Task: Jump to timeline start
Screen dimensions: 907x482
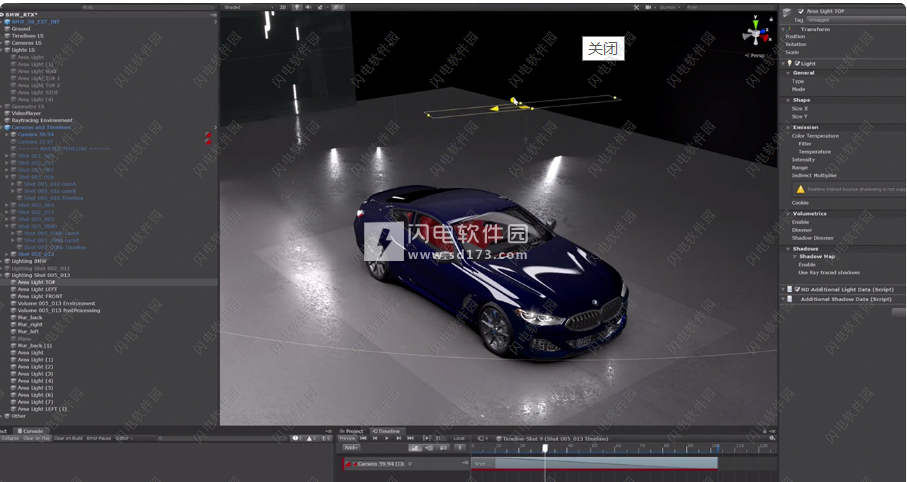Action: point(363,439)
